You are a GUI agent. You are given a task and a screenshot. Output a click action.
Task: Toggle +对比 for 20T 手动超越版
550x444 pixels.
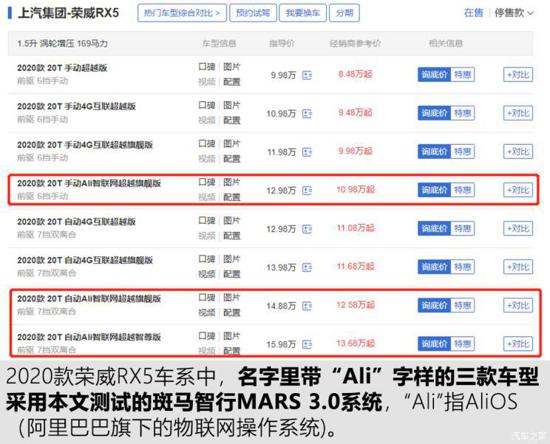(x=518, y=75)
